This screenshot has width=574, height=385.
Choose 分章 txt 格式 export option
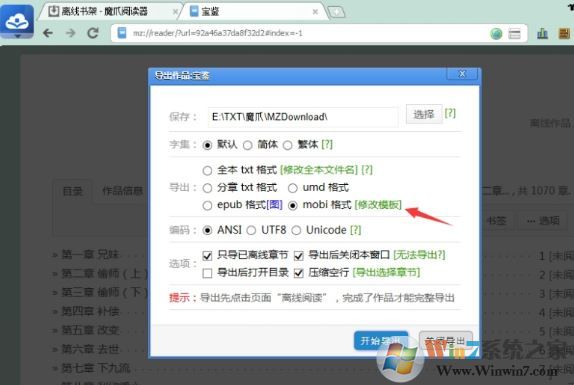tap(207, 188)
